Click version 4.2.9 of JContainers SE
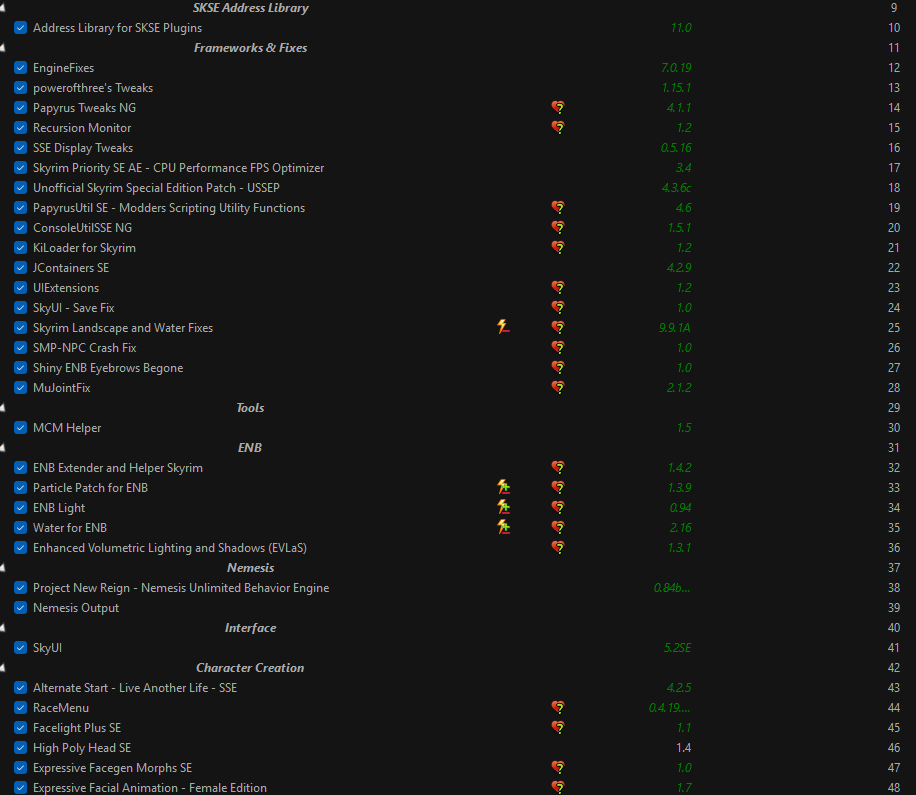916x795 pixels. (679, 268)
